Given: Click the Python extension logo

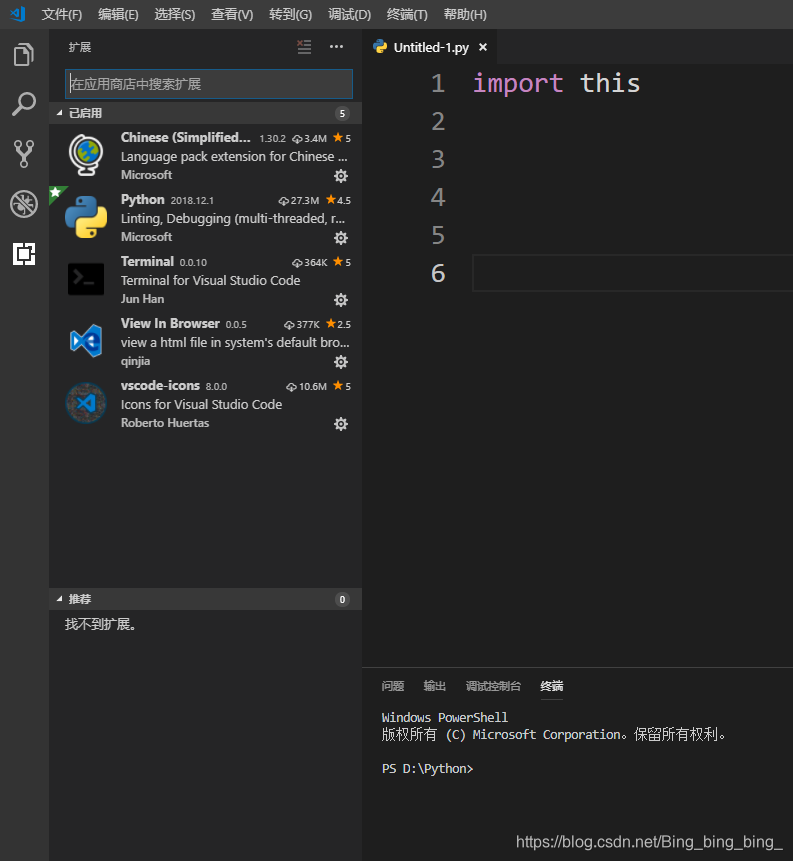Looking at the screenshot, I should (86, 217).
